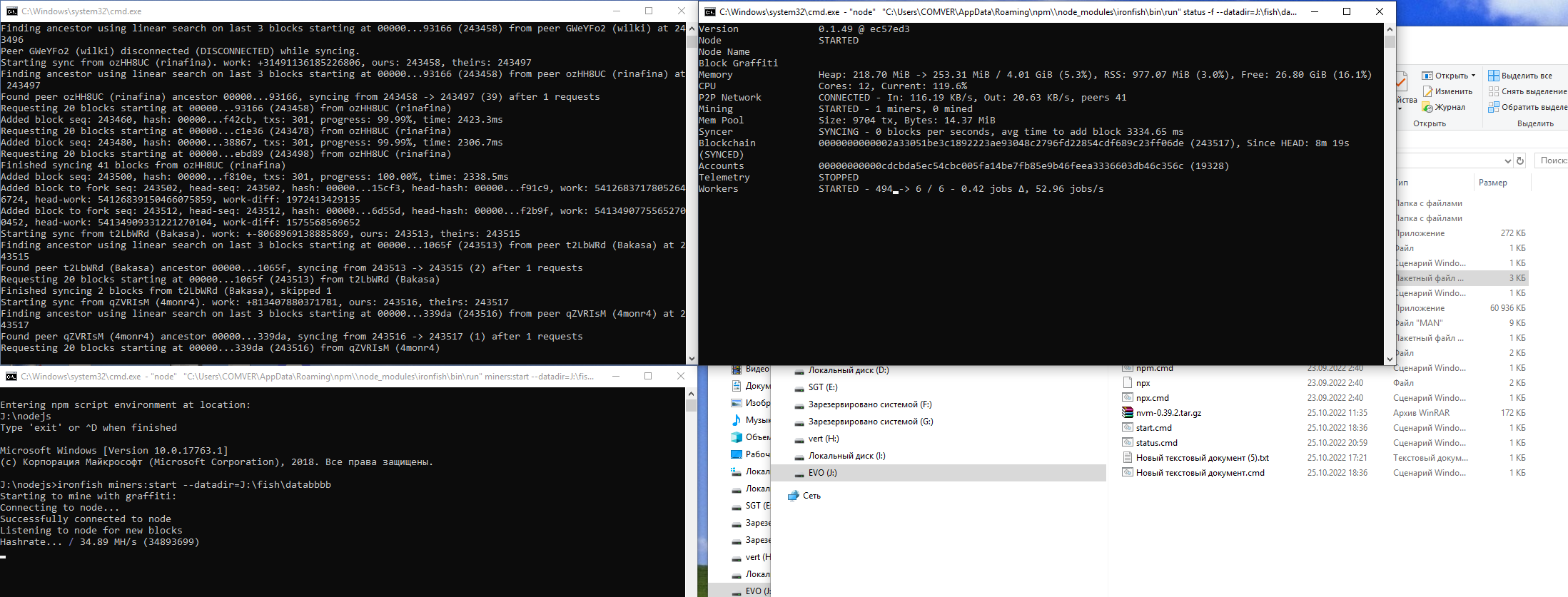Click the down arrow of the status window scrollbar
This screenshot has width=1568, height=597.
tap(1389, 359)
